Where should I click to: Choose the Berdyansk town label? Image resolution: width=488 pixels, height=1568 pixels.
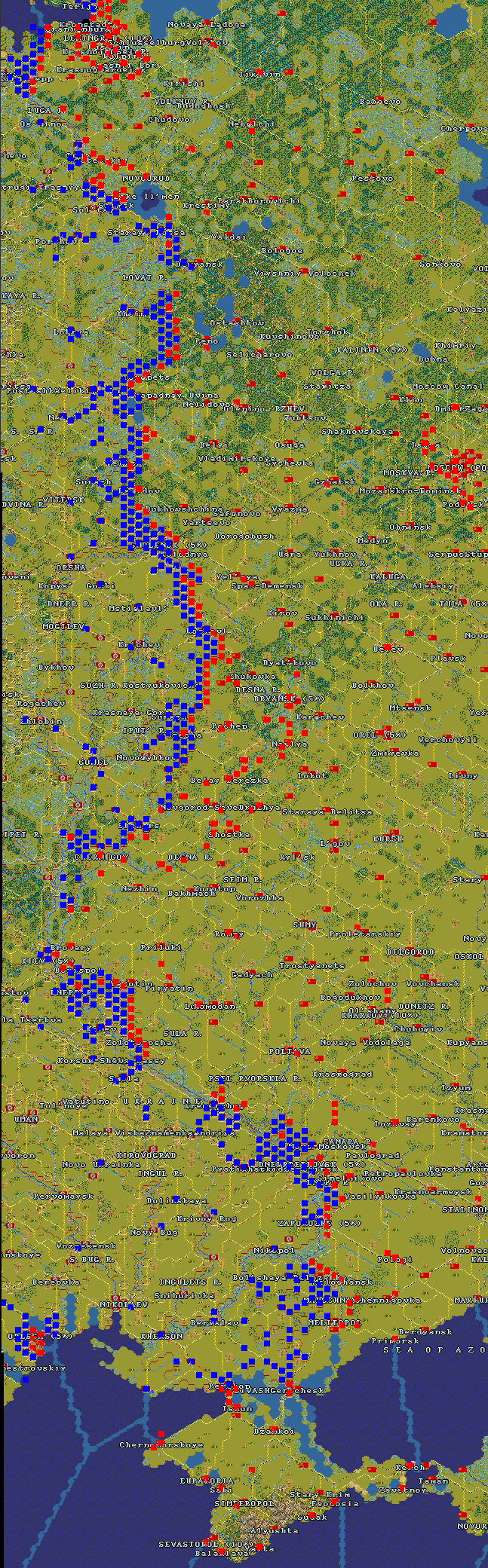[425, 1331]
